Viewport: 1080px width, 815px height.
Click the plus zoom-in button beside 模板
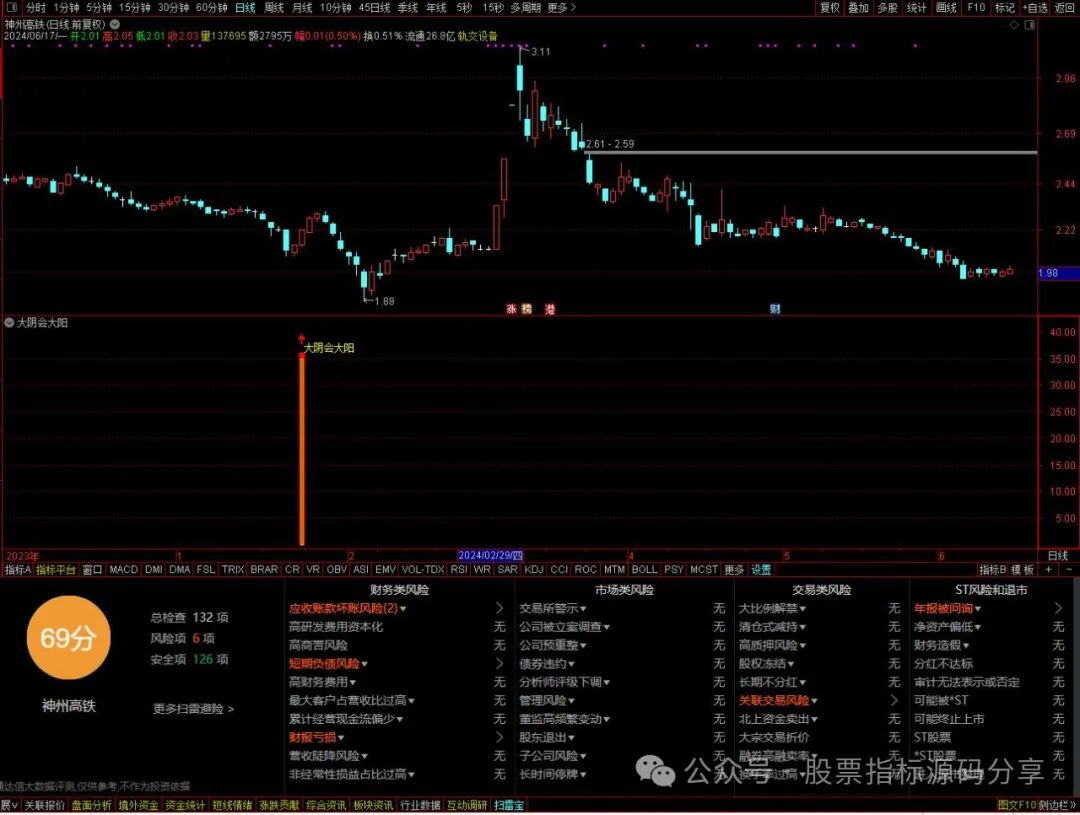click(1048, 570)
